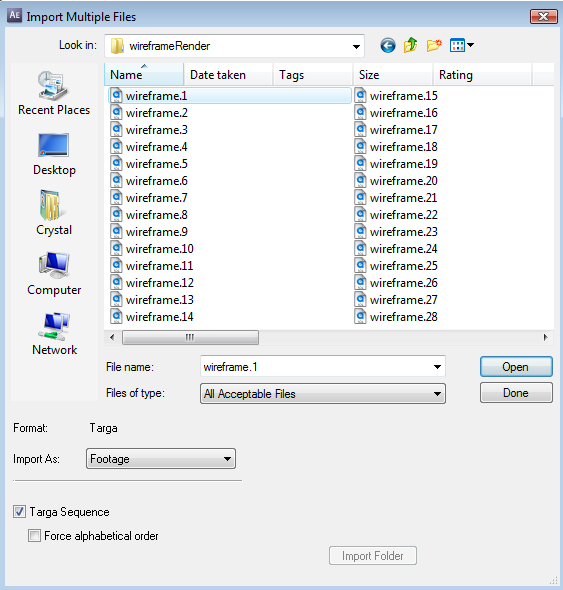Create a new folder icon
The image size is (563, 590).
[x=434, y=46]
